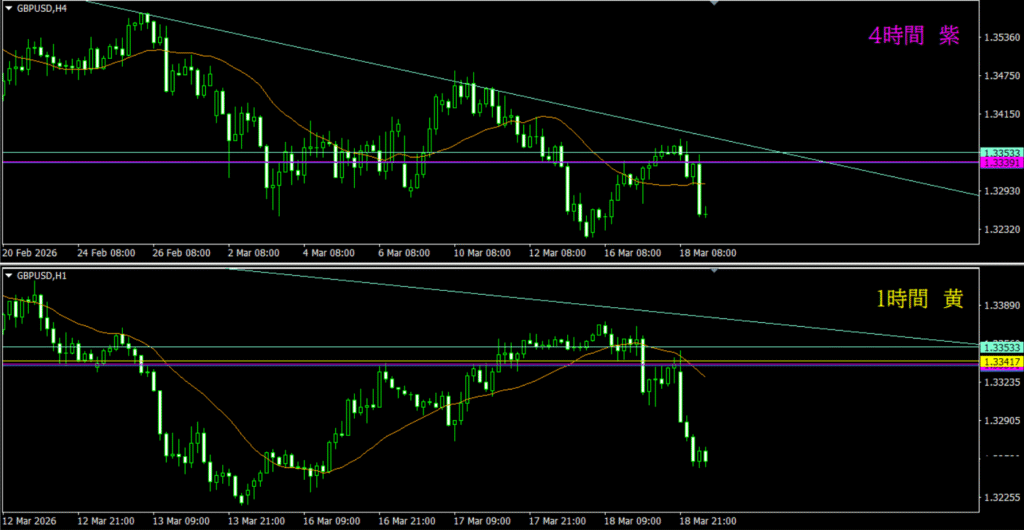
Task: Click the chart shift triangle on H1 chart
Action: tap(713, 270)
